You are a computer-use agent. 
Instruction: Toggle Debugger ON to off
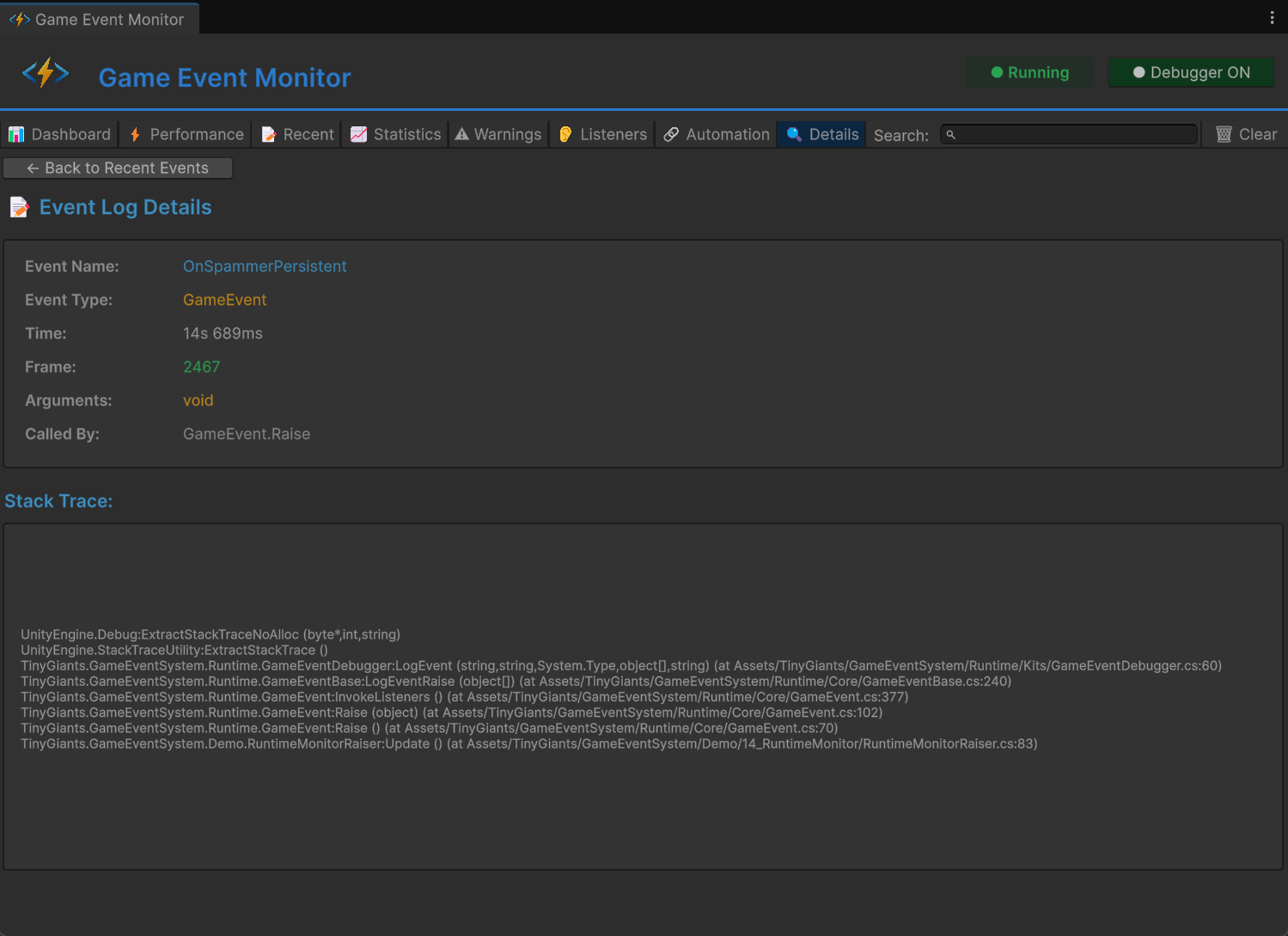[1191, 72]
